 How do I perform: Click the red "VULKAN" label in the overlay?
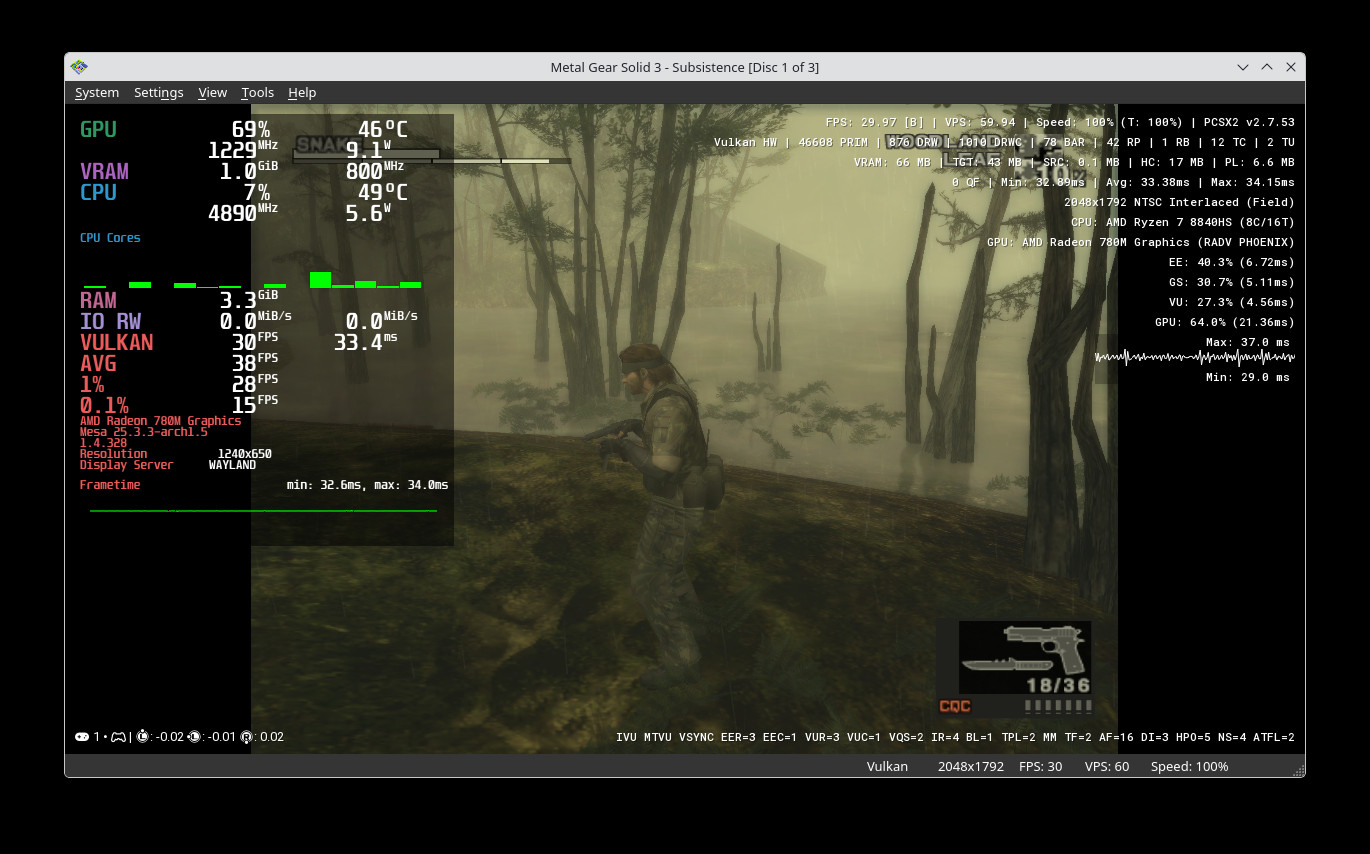click(x=116, y=342)
